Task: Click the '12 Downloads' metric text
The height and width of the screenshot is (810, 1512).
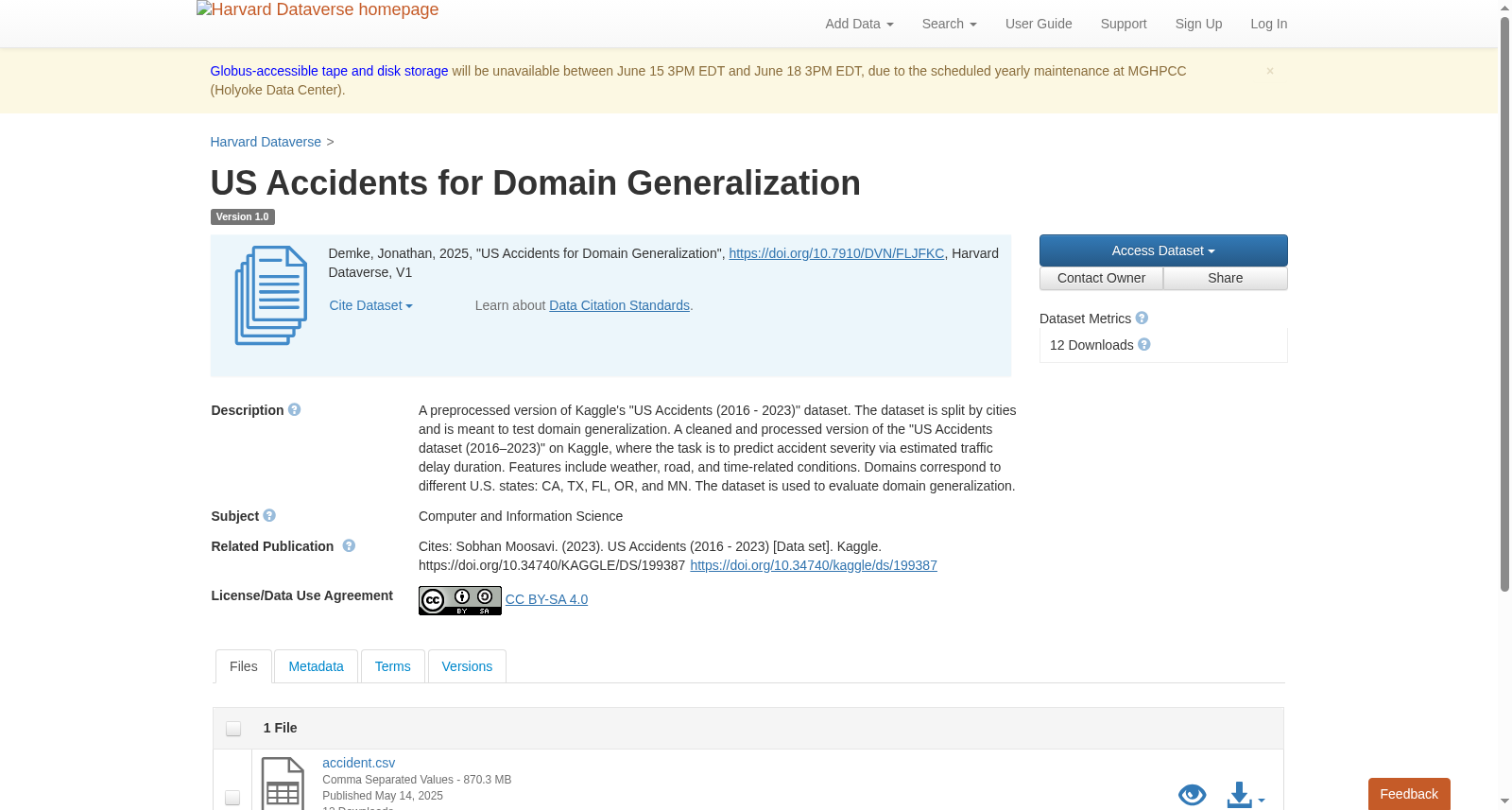Action: pyautogui.click(x=1091, y=345)
